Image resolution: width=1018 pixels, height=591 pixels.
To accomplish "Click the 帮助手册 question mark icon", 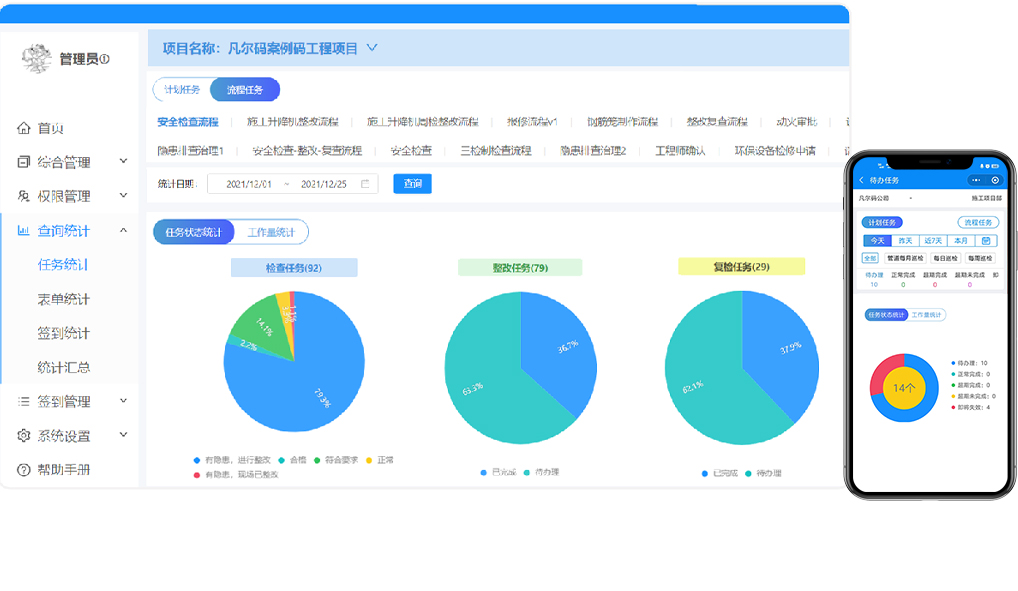I will click(25, 469).
